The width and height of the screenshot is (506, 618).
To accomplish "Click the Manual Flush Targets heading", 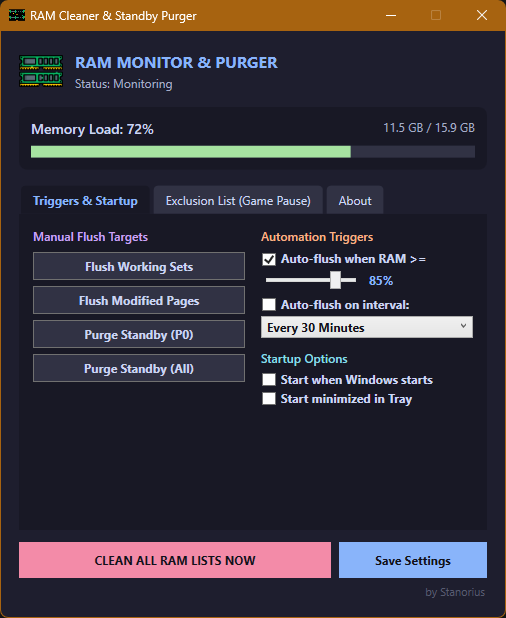I will tap(90, 237).
